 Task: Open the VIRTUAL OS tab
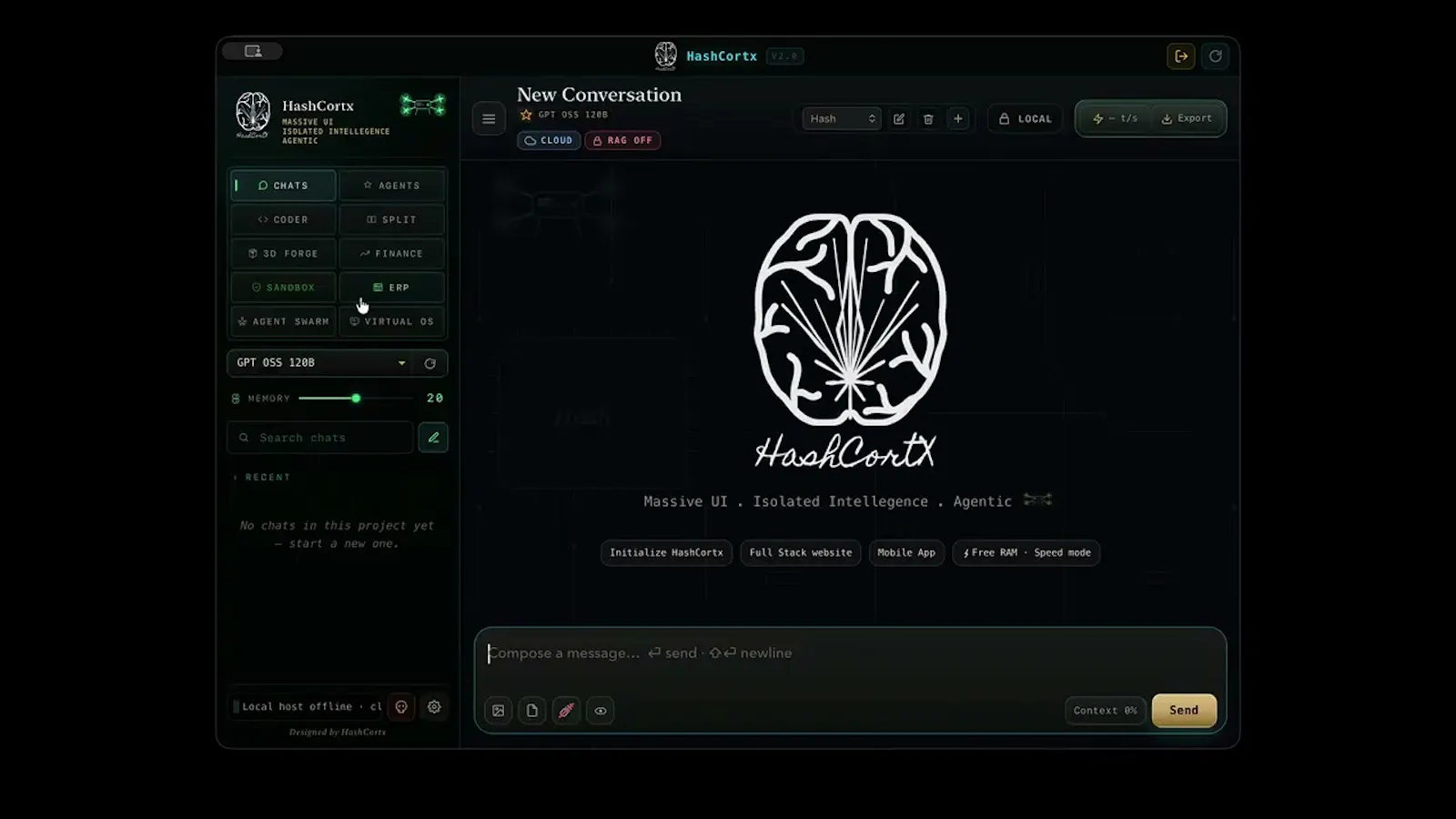tap(392, 321)
